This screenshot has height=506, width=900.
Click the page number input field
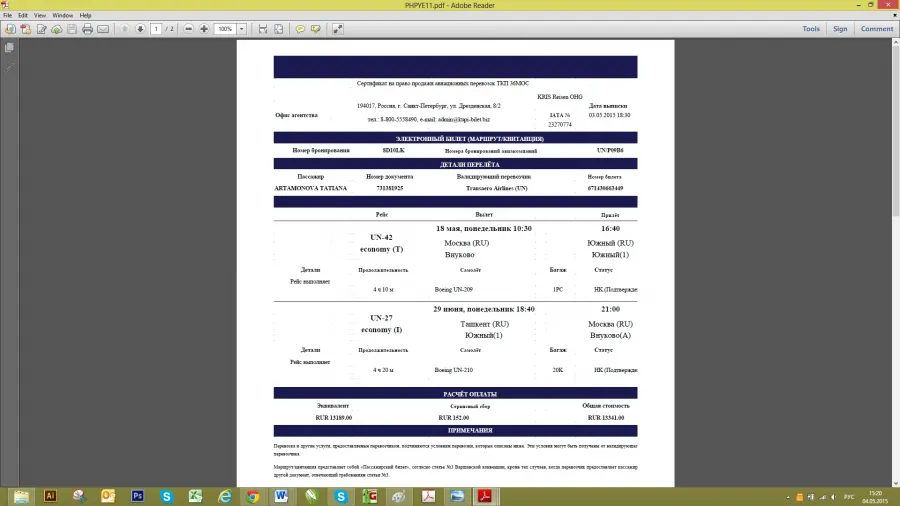click(x=156, y=29)
